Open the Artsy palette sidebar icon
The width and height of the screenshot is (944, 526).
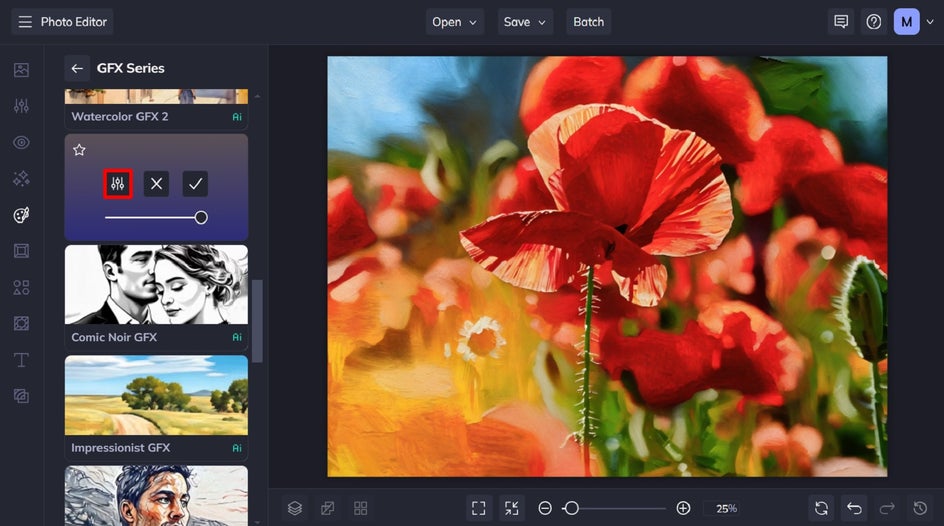click(x=22, y=215)
